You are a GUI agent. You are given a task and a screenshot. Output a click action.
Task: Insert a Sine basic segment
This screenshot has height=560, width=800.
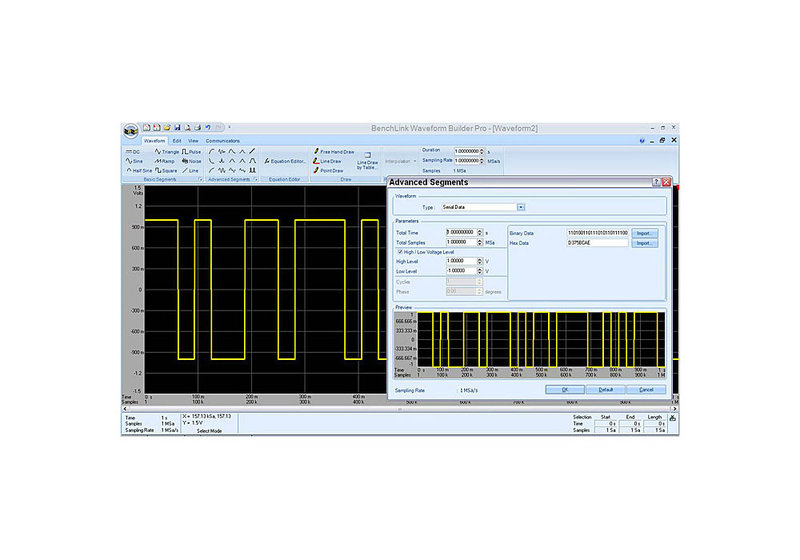[x=134, y=161]
